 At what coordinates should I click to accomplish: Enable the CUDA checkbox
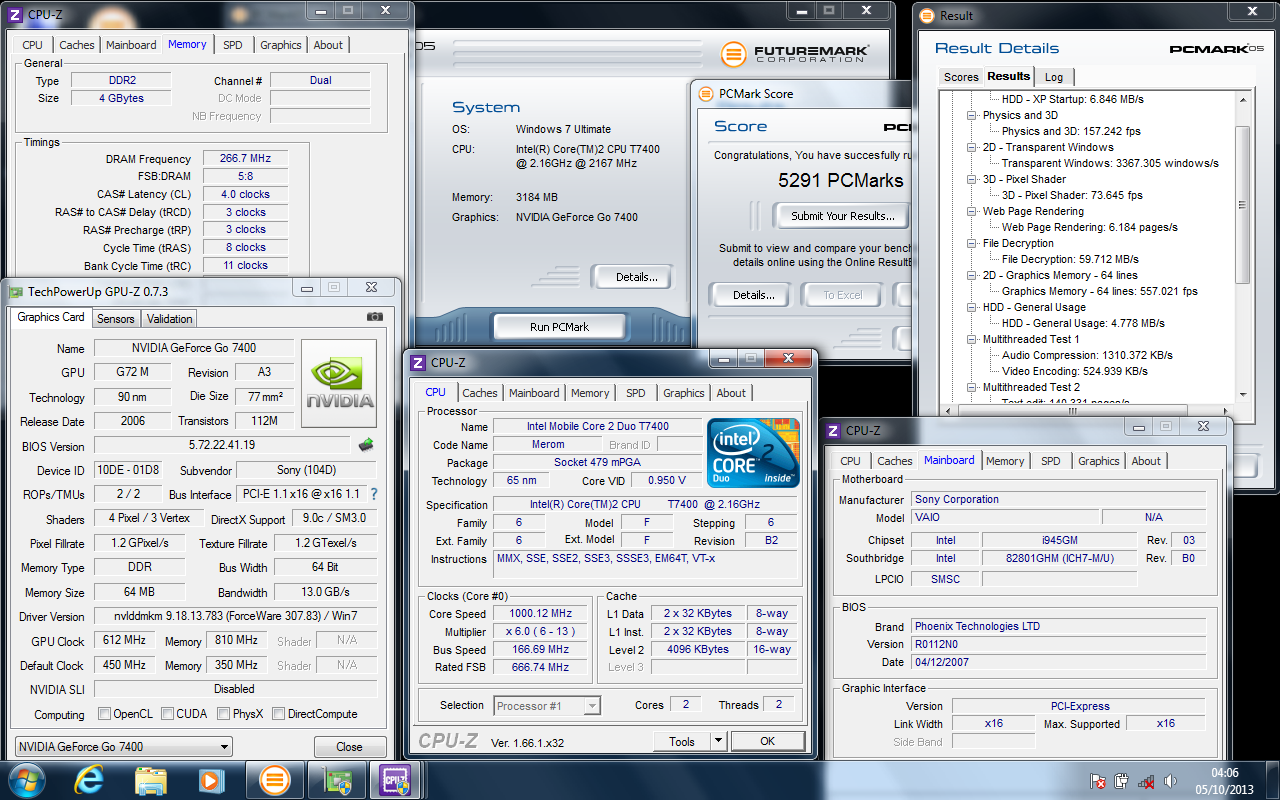167,714
